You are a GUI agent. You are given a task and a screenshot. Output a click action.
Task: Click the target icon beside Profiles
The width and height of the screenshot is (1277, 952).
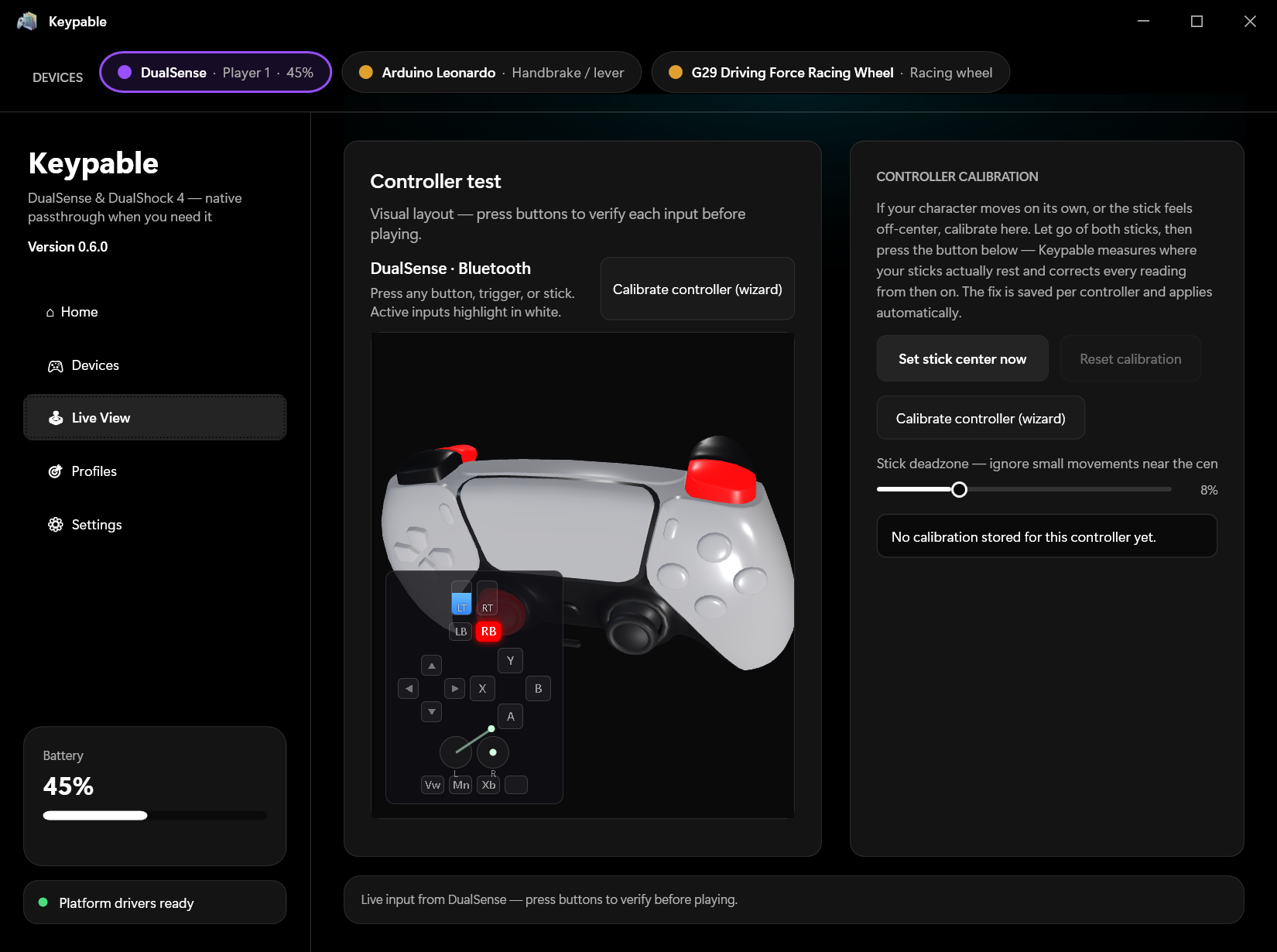point(56,471)
